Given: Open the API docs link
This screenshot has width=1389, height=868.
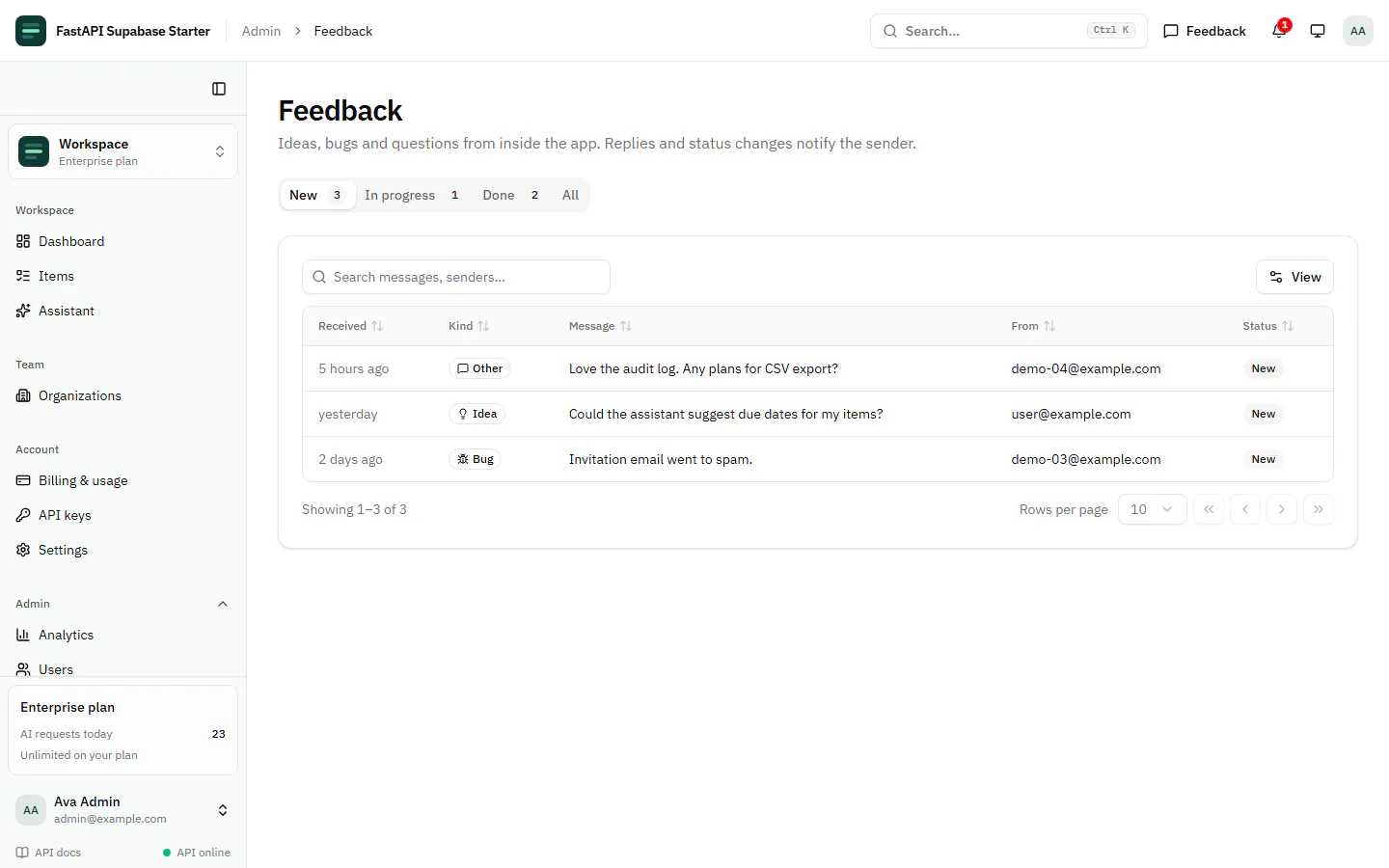Looking at the screenshot, I should [x=48, y=853].
